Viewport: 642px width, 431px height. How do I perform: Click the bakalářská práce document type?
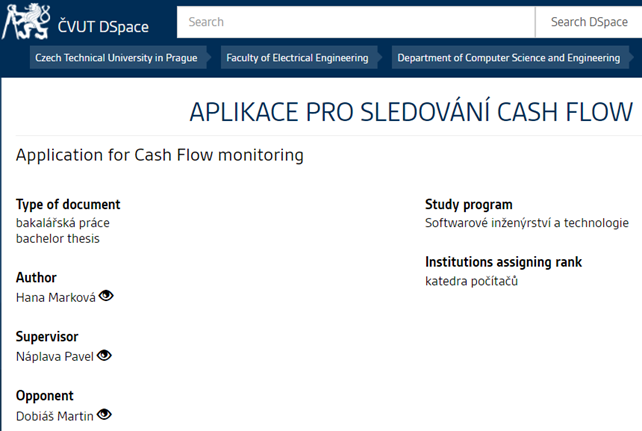tap(63, 223)
